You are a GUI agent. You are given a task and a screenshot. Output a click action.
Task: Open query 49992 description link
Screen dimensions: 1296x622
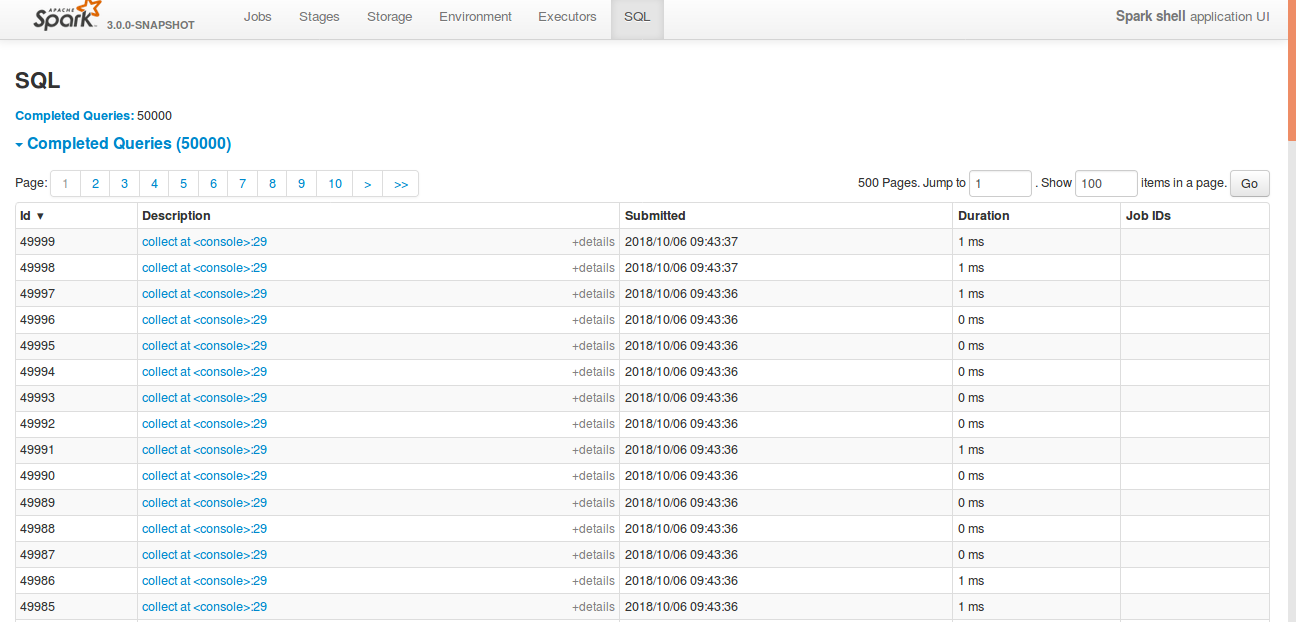(204, 424)
